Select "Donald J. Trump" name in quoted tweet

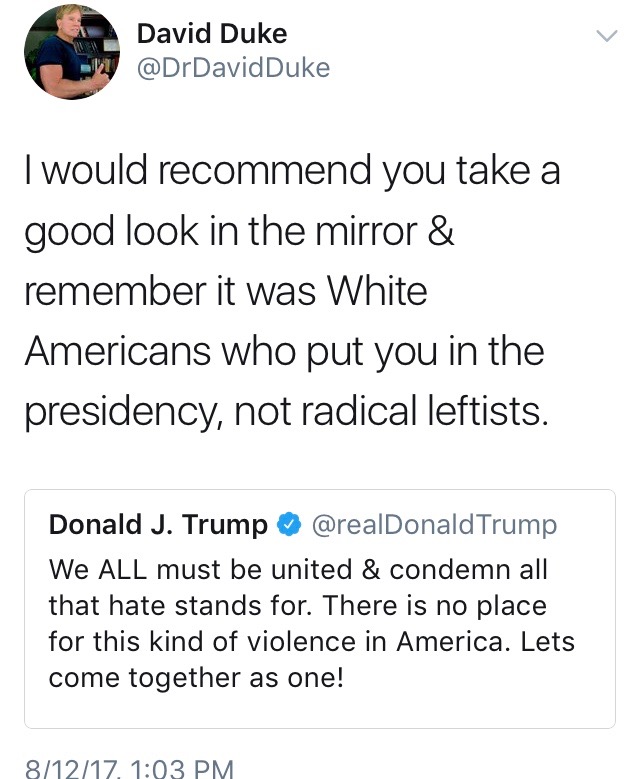158,524
